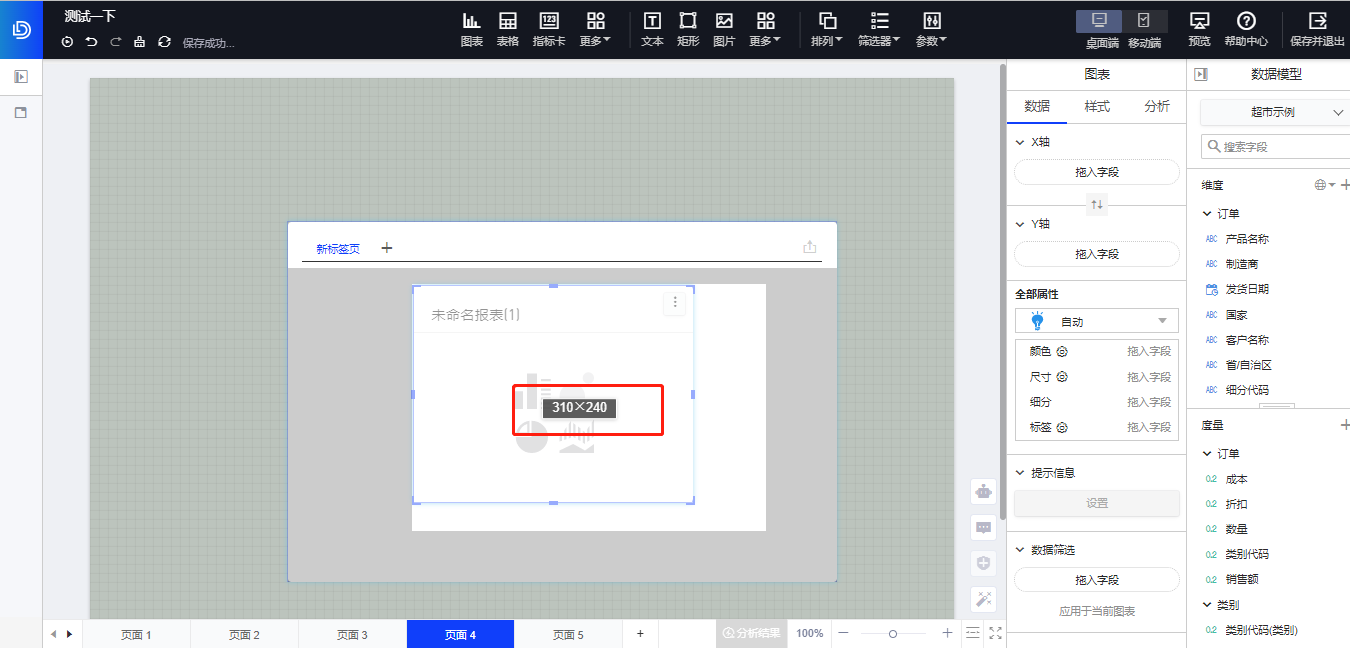
Task: Insert a 表格 table component
Action: click(508, 27)
